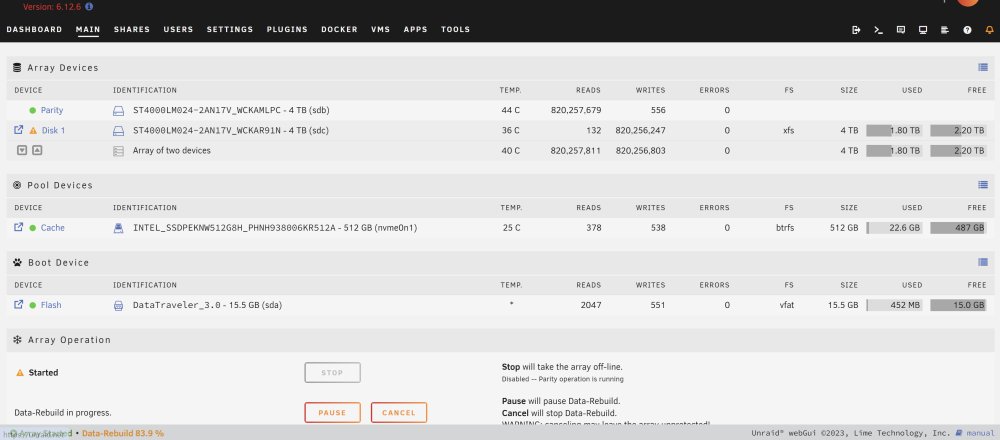Click the snowflake icon beside Array Operation
The height and width of the screenshot is (440, 1000).
[x=17, y=340]
